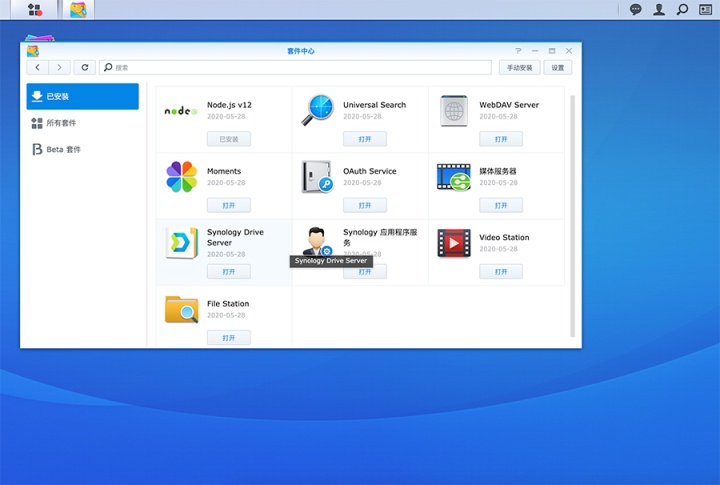Click the Node.js v12 logo

(181, 110)
